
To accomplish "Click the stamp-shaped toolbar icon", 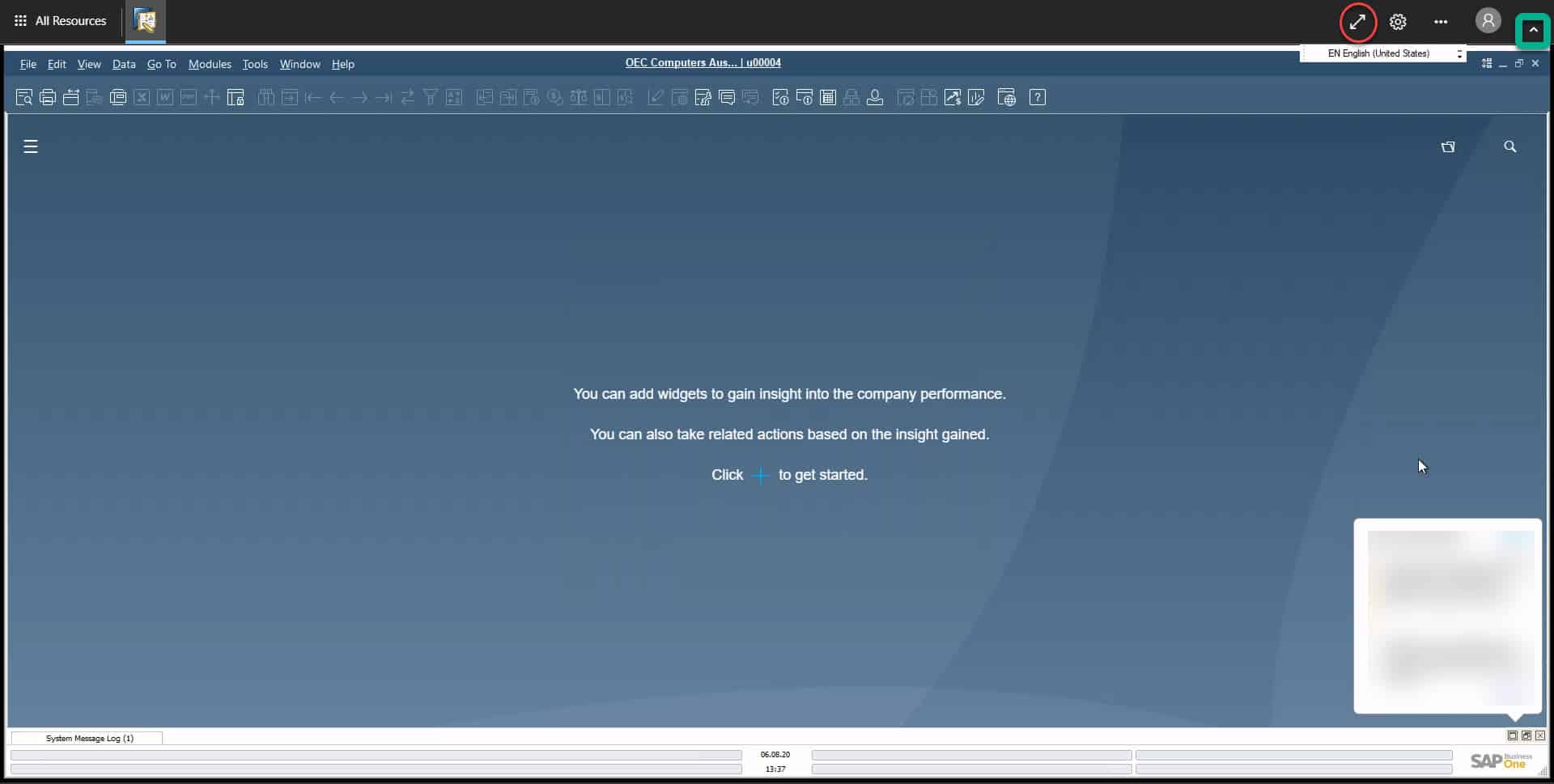I will tap(875, 98).
